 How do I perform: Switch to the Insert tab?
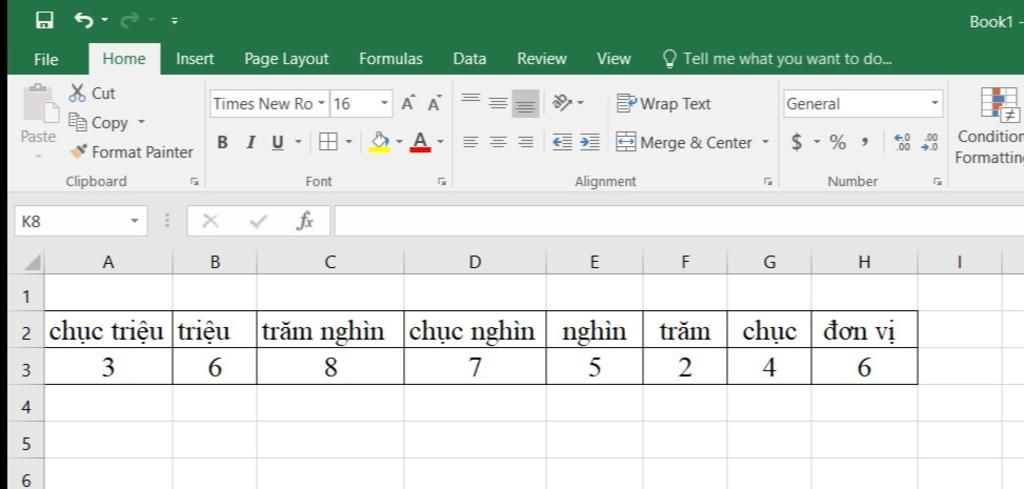coord(195,59)
